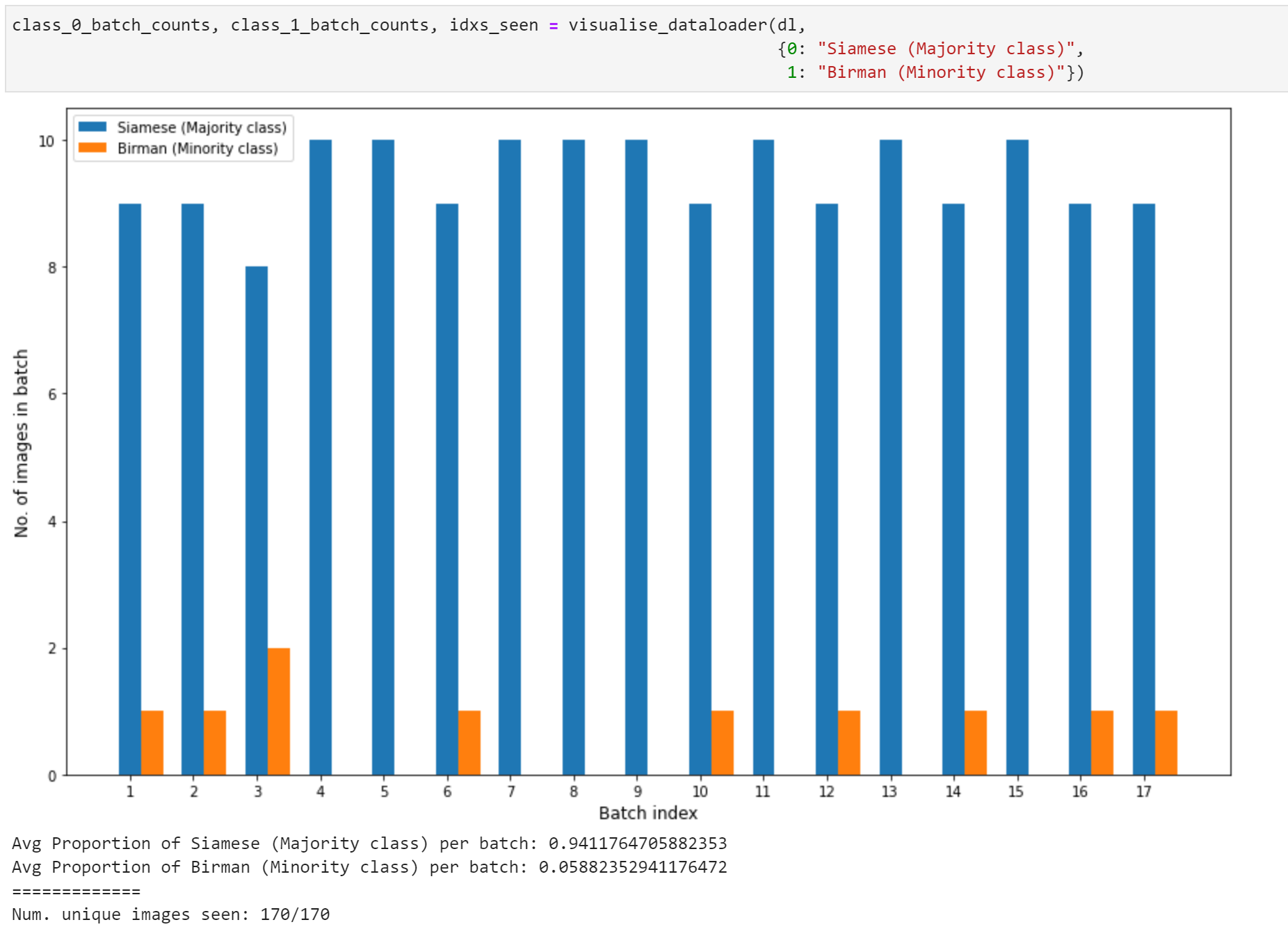
Task: Click the Birman legend text entry
Action: pyautogui.click(x=198, y=148)
